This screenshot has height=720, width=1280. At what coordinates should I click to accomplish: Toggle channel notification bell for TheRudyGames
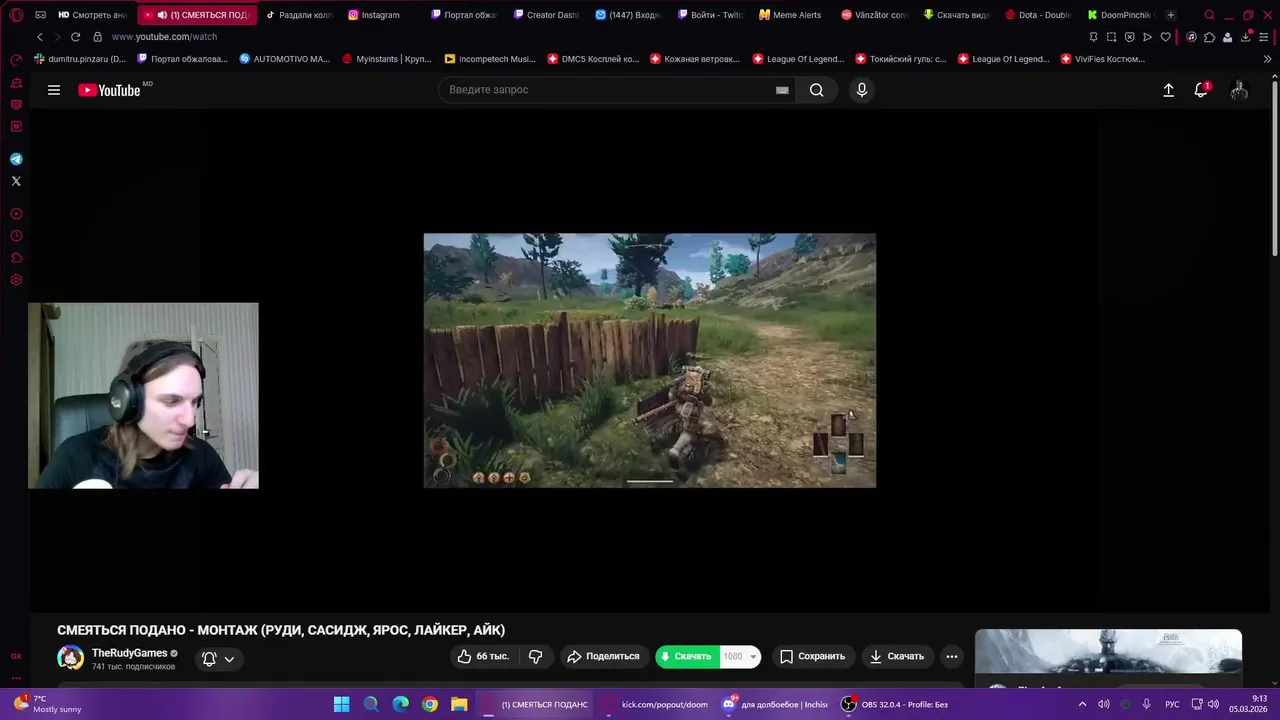pyautogui.click(x=209, y=658)
